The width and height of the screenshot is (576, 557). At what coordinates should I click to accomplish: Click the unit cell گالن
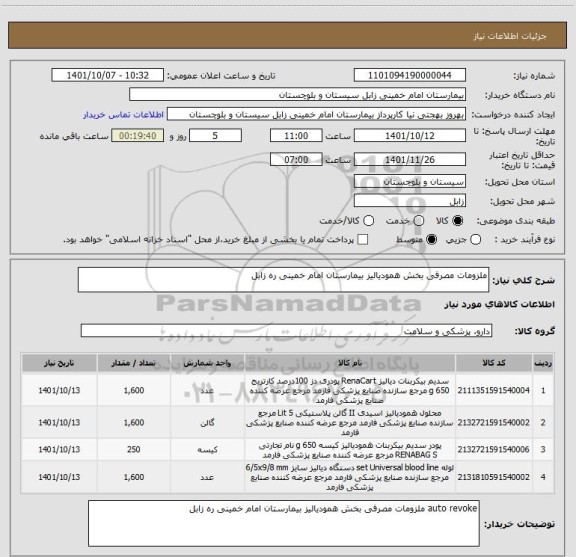pyautogui.click(x=207, y=423)
